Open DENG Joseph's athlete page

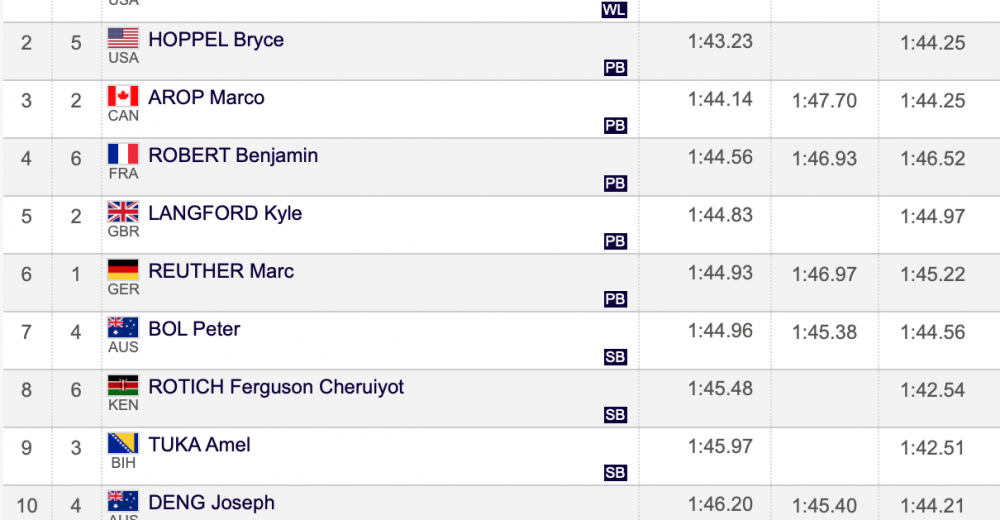211,503
